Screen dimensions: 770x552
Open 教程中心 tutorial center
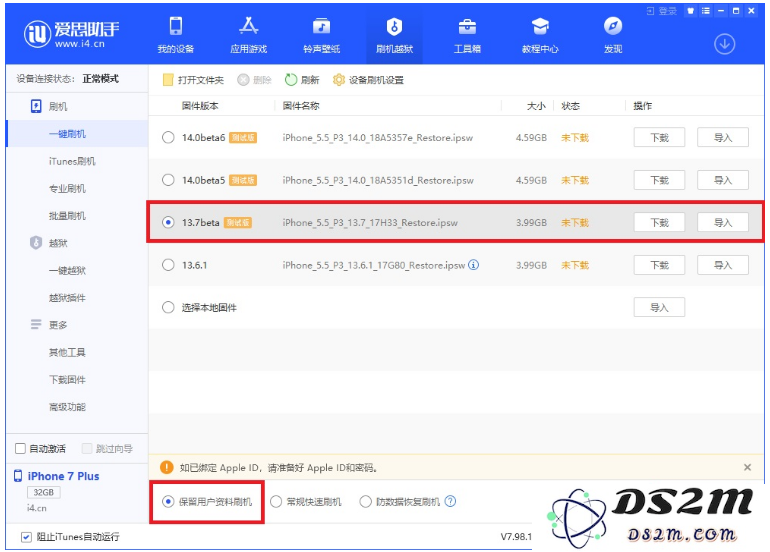pyautogui.click(x=540, y=35)
